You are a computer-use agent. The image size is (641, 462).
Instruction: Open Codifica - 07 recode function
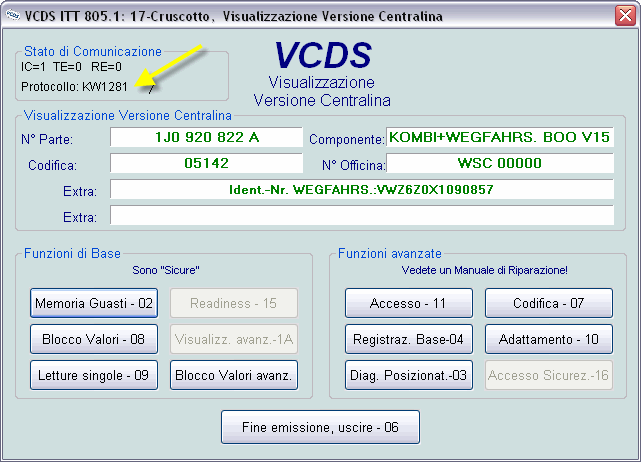pyautogui.click(x=549, y=303)
